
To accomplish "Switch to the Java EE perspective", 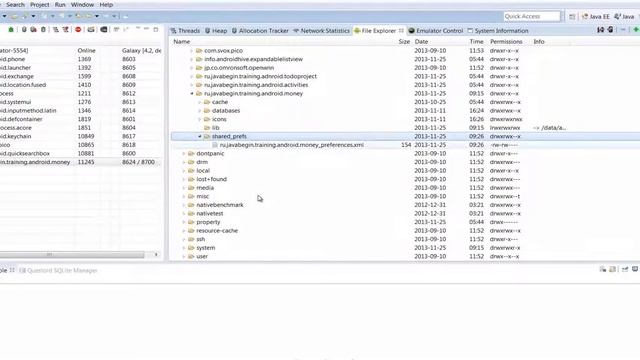I will (x=596, y=16).
